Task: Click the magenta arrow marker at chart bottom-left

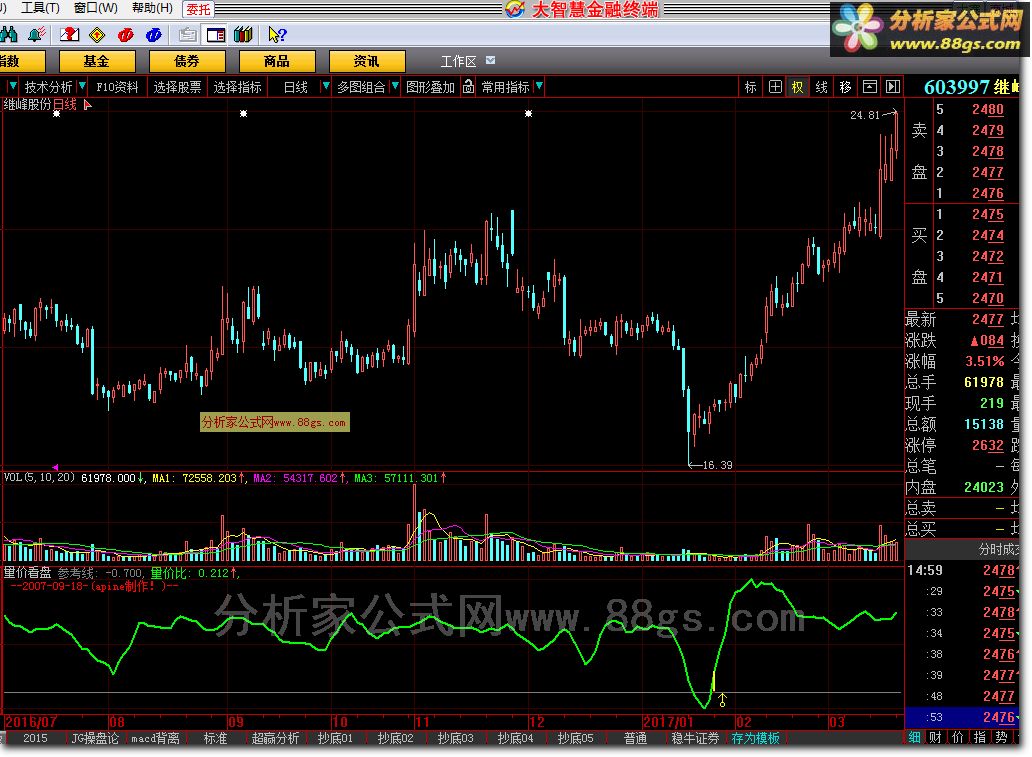Action: 55,467
